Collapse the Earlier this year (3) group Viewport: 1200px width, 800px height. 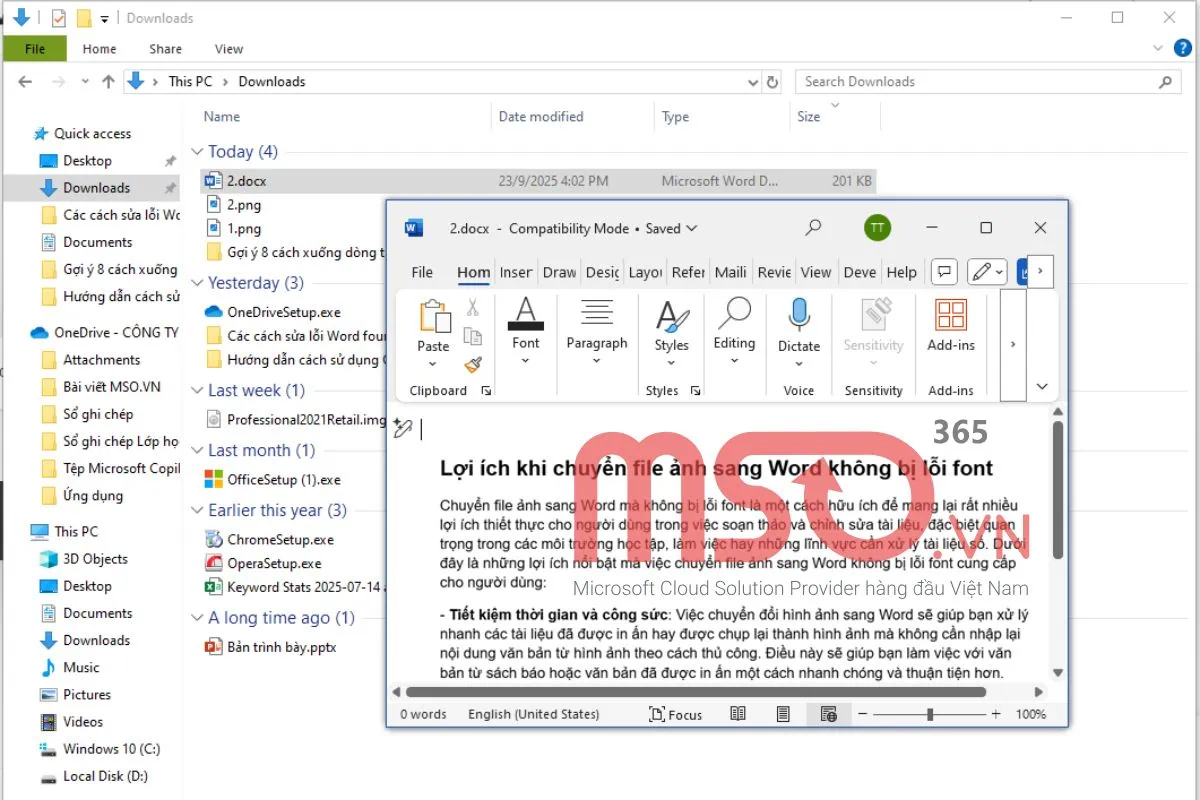197,511
